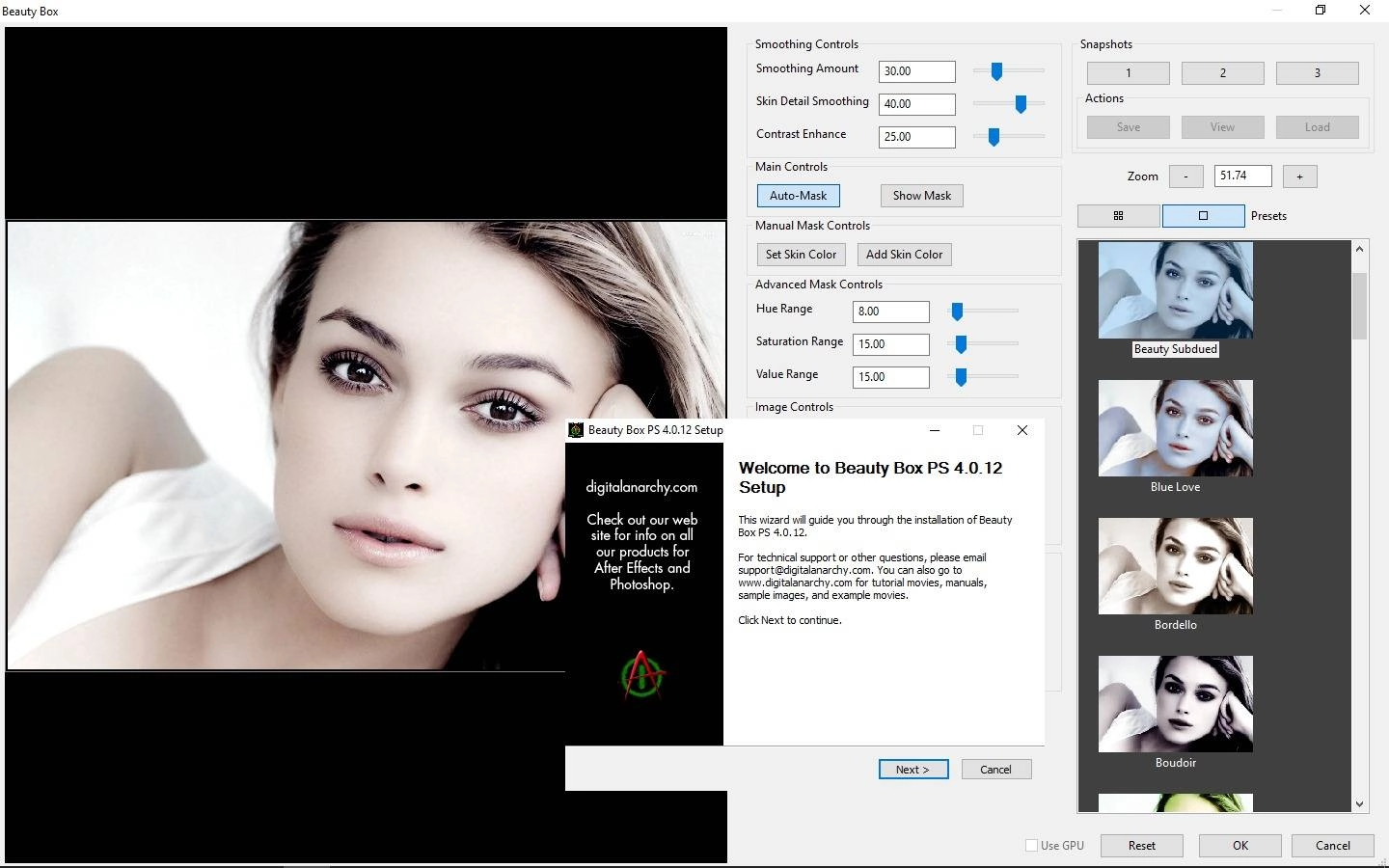Click OK in the Beauty Box window
This screenshot has width=1389, height=868.
(x=1240, y=846)
